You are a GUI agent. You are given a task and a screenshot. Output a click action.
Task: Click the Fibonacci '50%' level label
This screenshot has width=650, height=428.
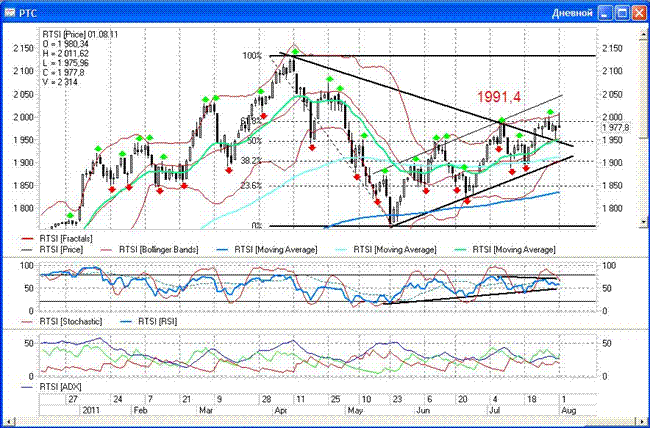pyautogui.click(x=255, y=141)
